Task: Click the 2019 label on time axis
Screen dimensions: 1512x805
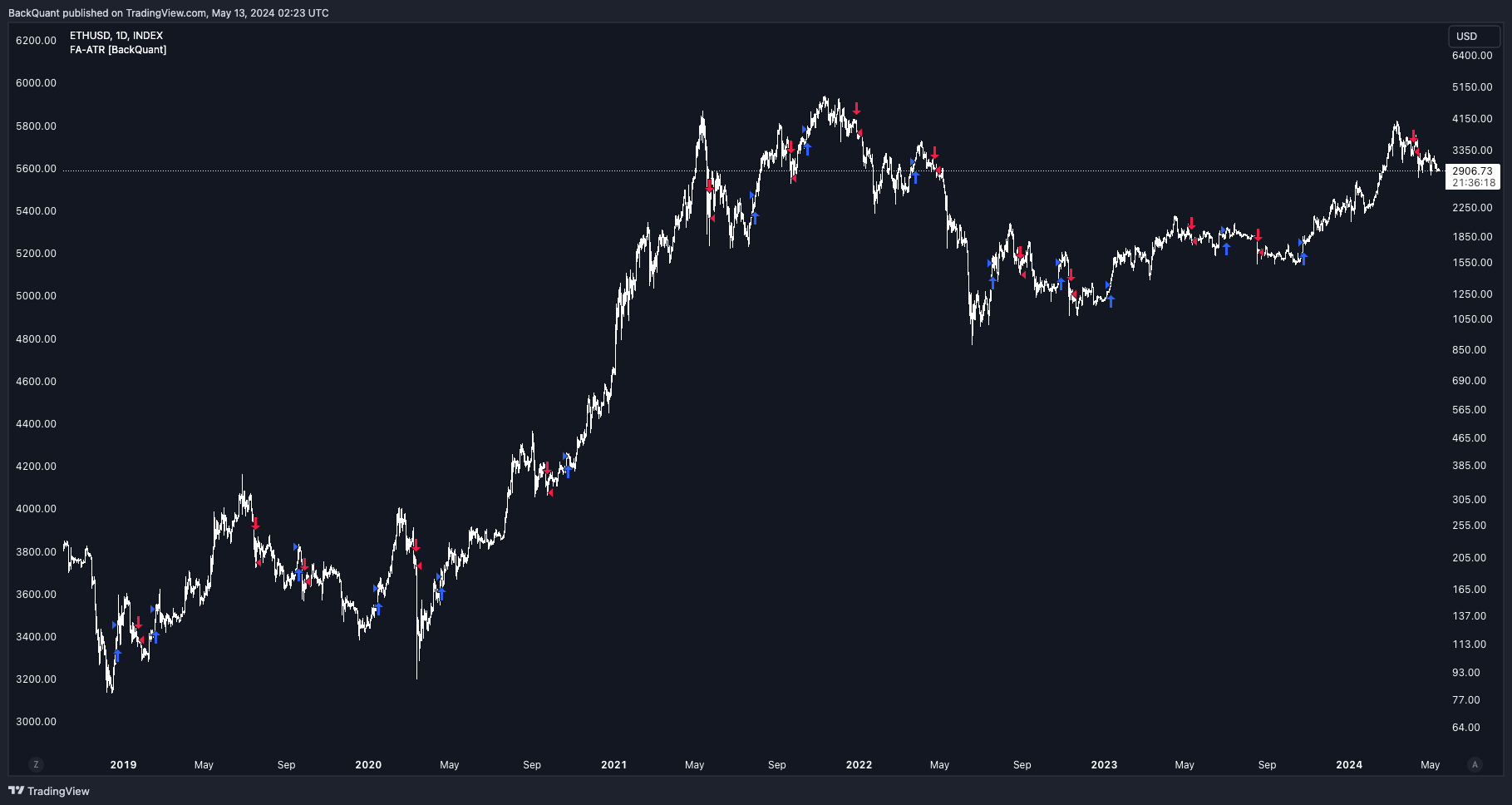Action: (123, 765)
